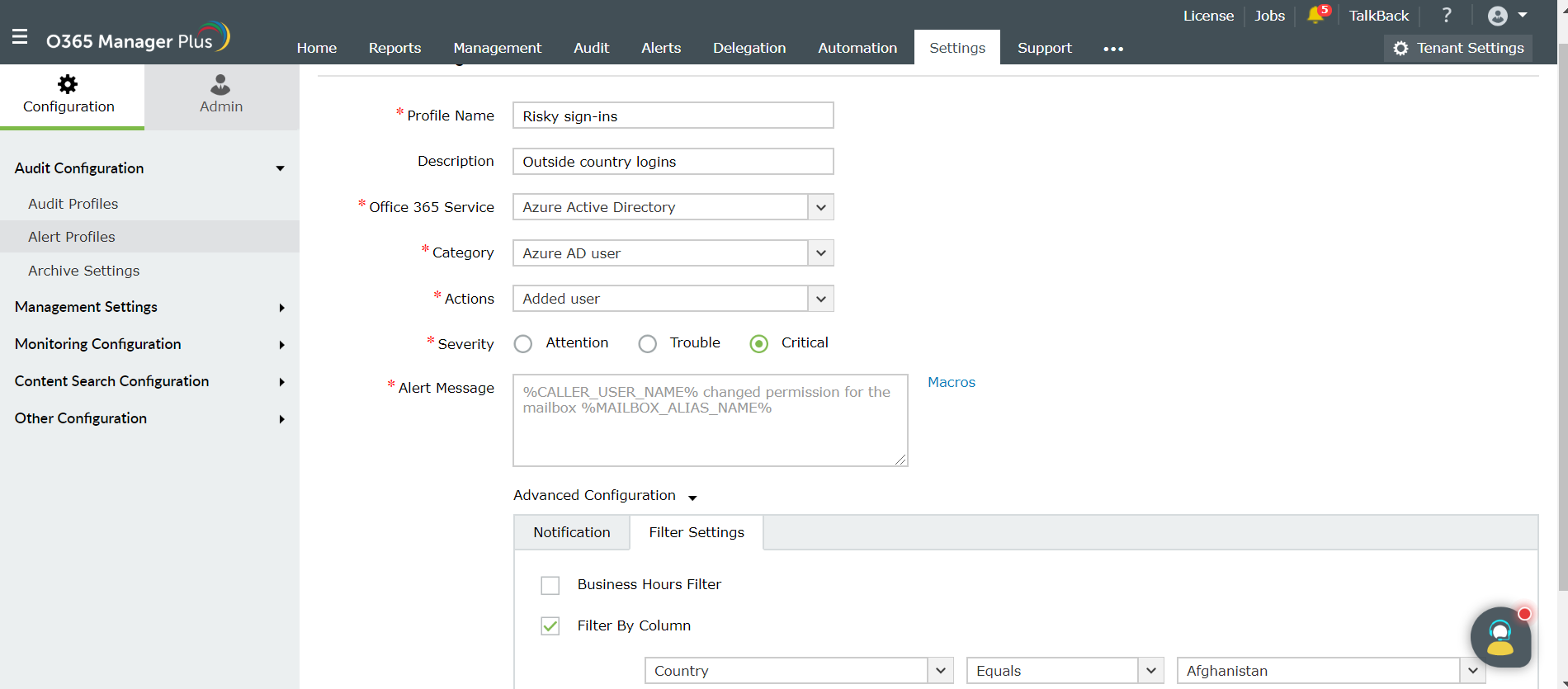Open the help question mark

pos(1447,15)
